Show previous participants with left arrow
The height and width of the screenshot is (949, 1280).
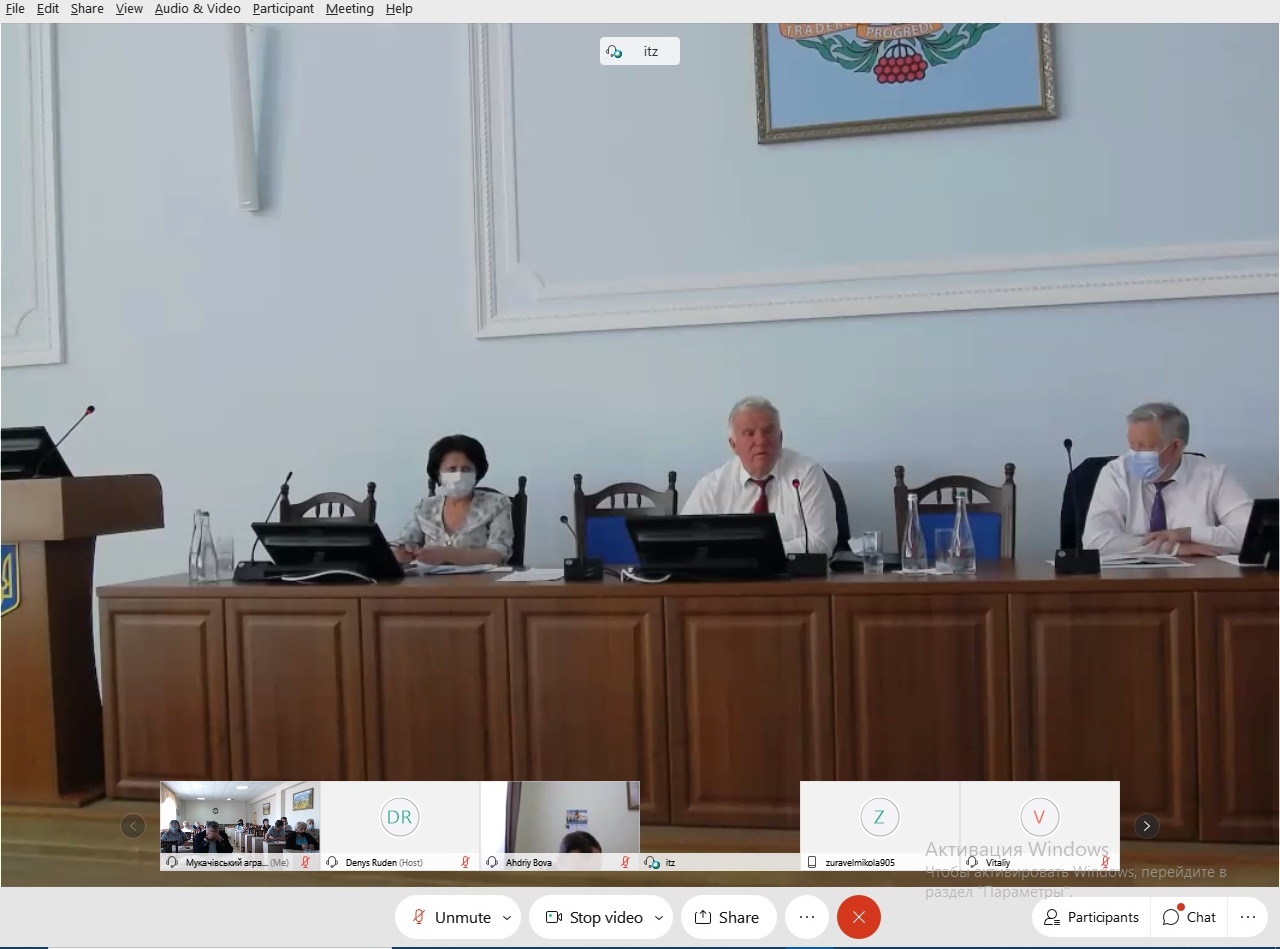[133, 826]
